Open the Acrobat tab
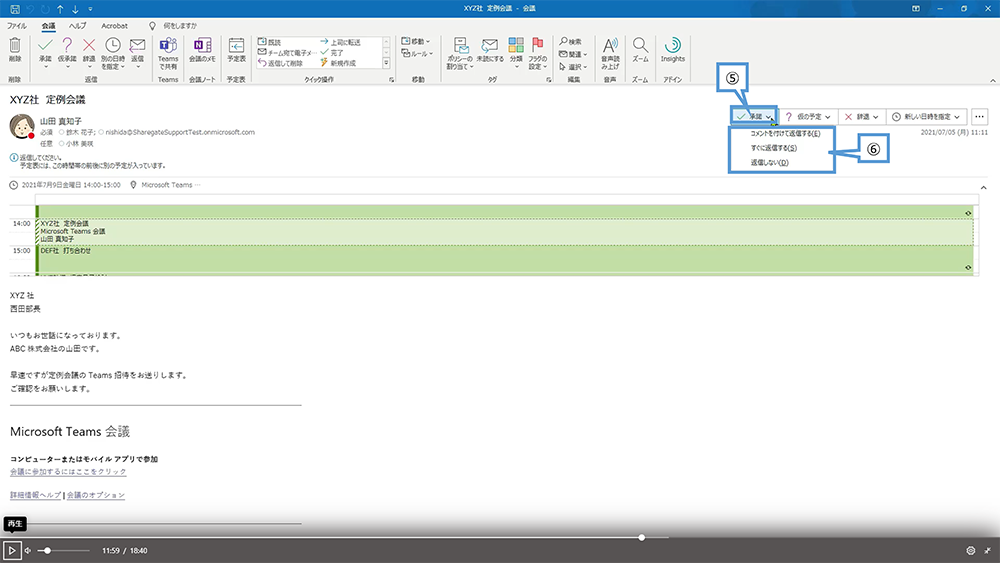This screenshot has height=563, width=1000. pos(114,26)
